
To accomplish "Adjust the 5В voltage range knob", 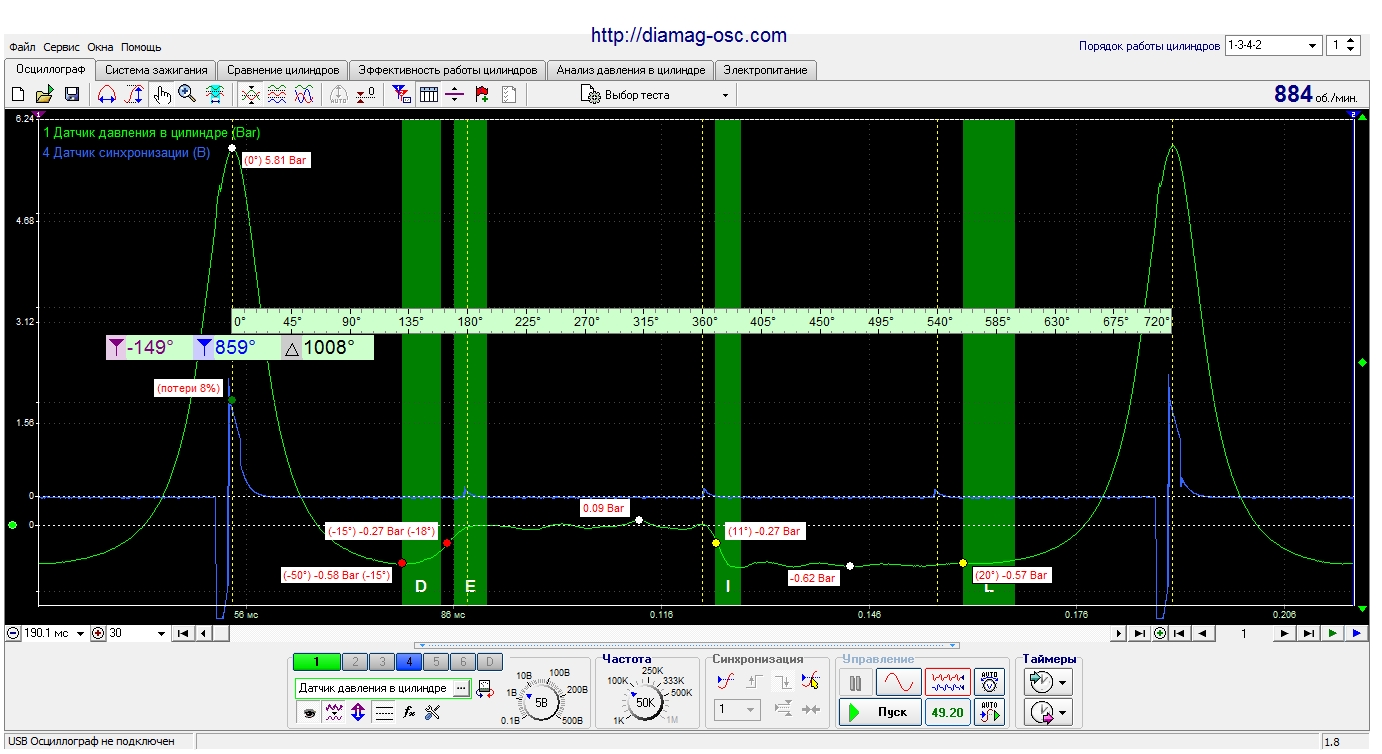I will [541, 702].
